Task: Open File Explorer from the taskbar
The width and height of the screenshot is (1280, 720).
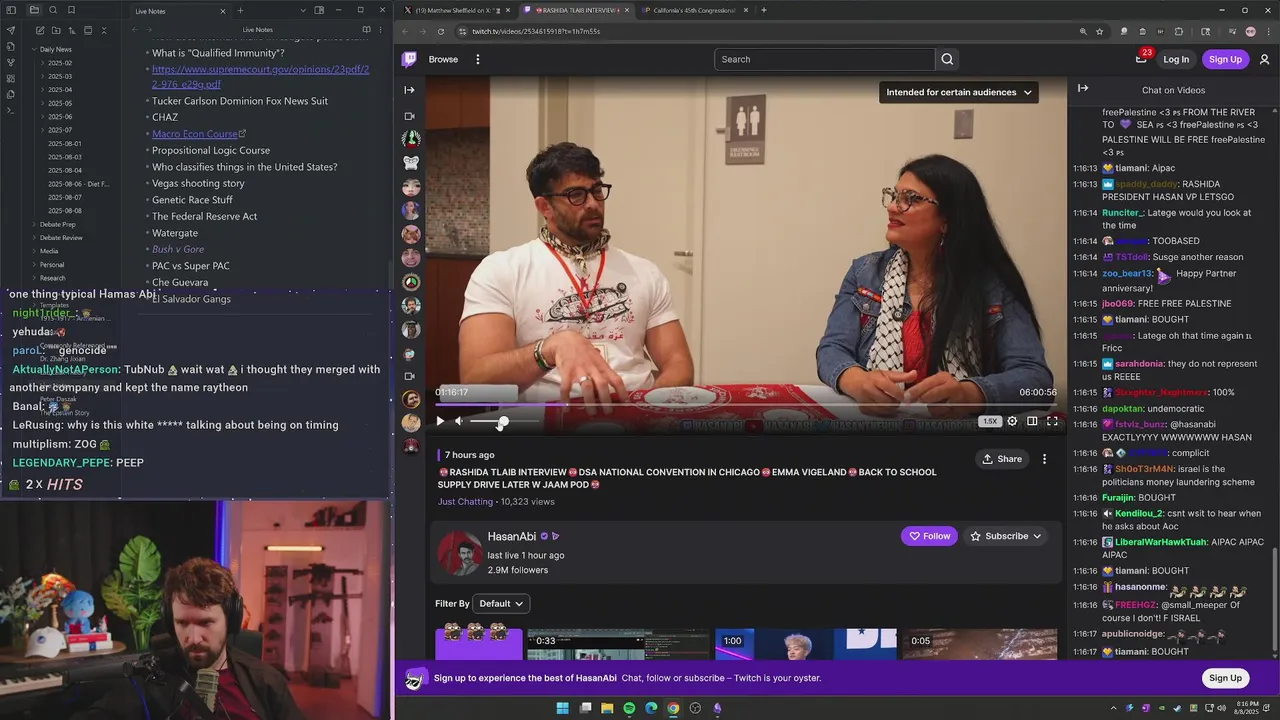Action: (607, 708)
